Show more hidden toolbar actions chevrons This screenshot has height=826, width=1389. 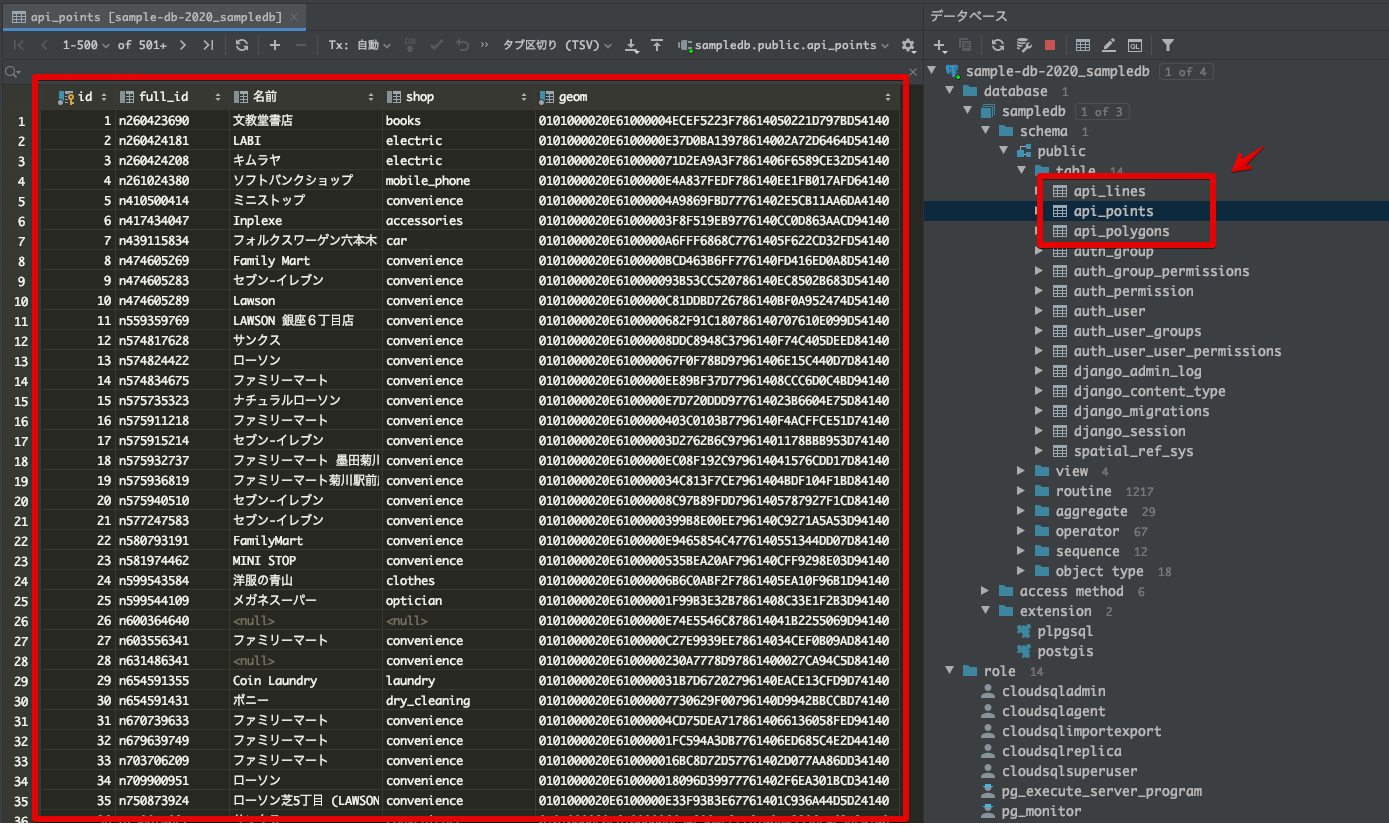485,45
